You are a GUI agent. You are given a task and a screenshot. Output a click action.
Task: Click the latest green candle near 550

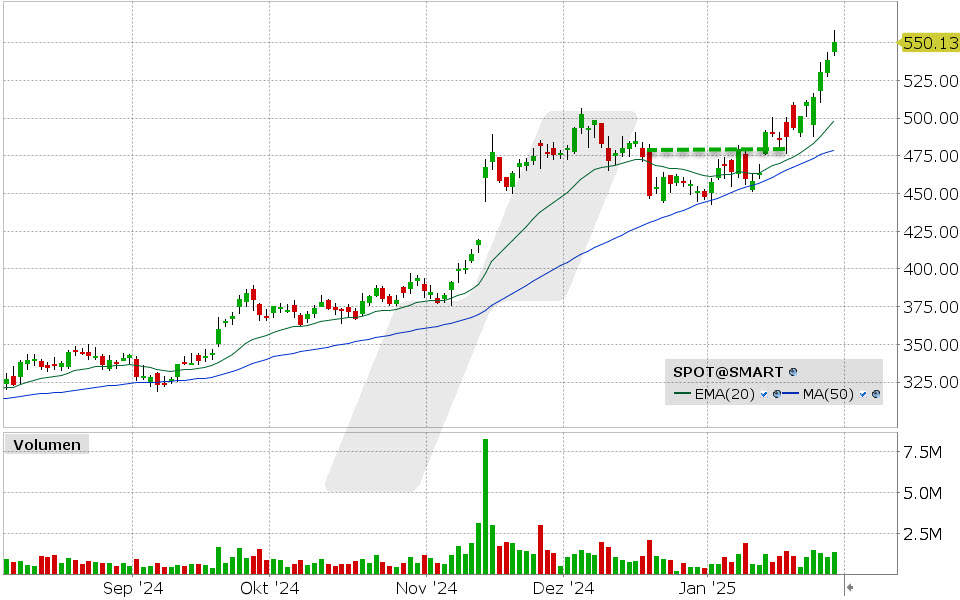click(x=834, y=47)
